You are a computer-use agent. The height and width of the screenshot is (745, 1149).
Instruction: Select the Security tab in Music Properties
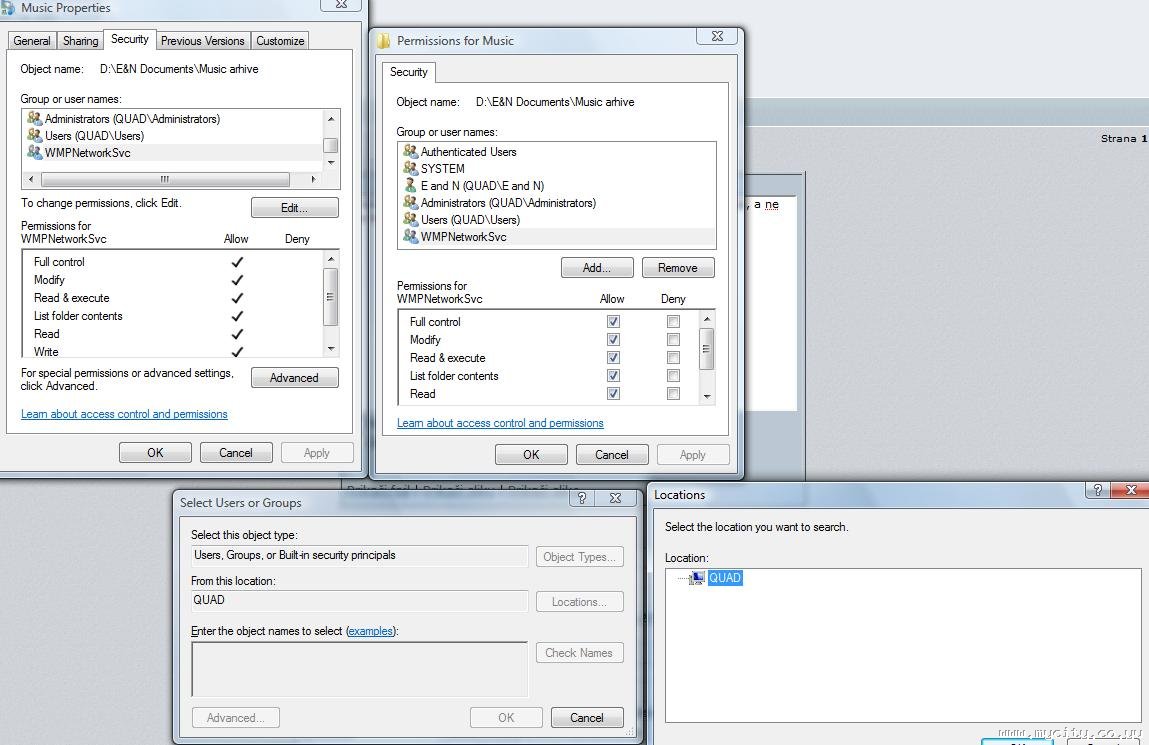point(130,39)
